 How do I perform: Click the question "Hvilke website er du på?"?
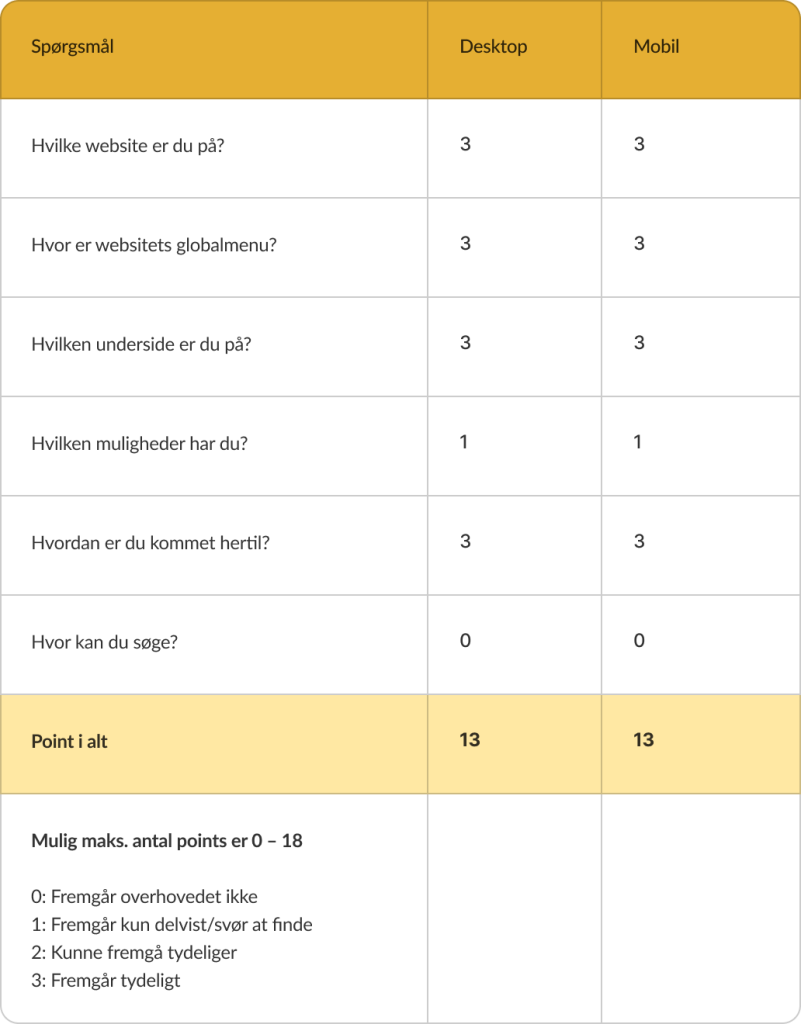(x=128, y=146)
